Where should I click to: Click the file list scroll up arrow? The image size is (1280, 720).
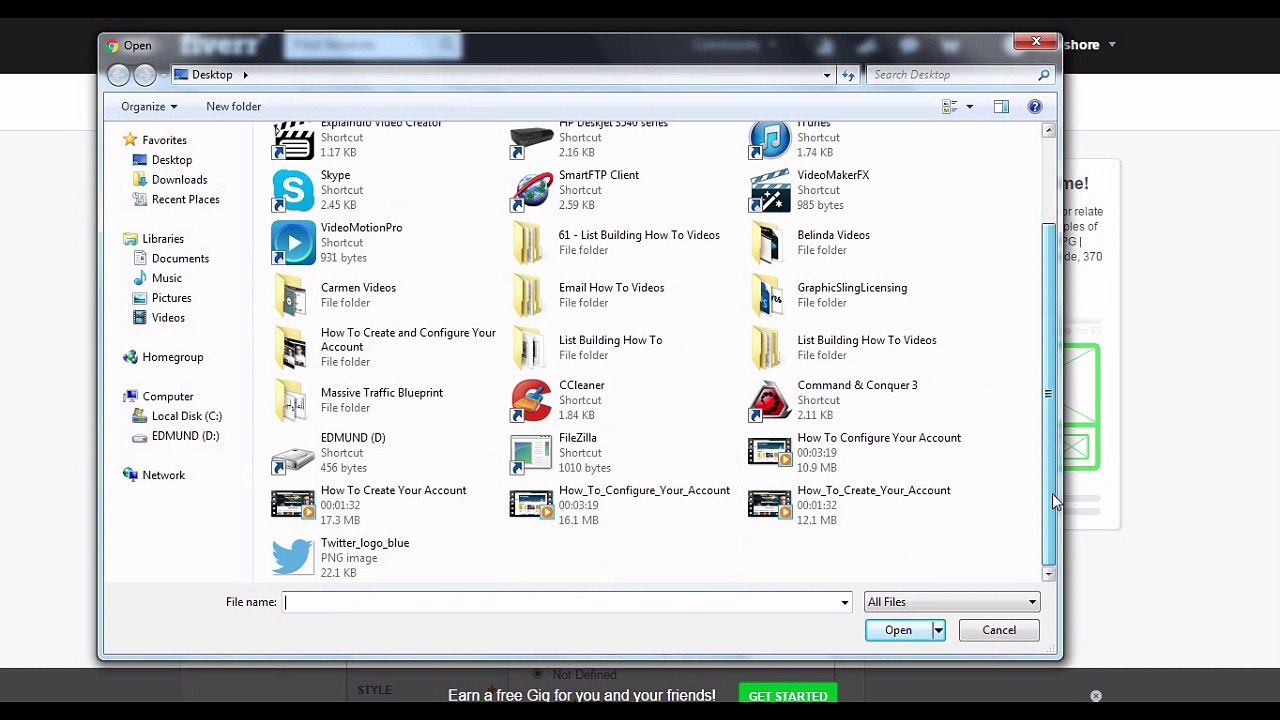pos(1049,131)
